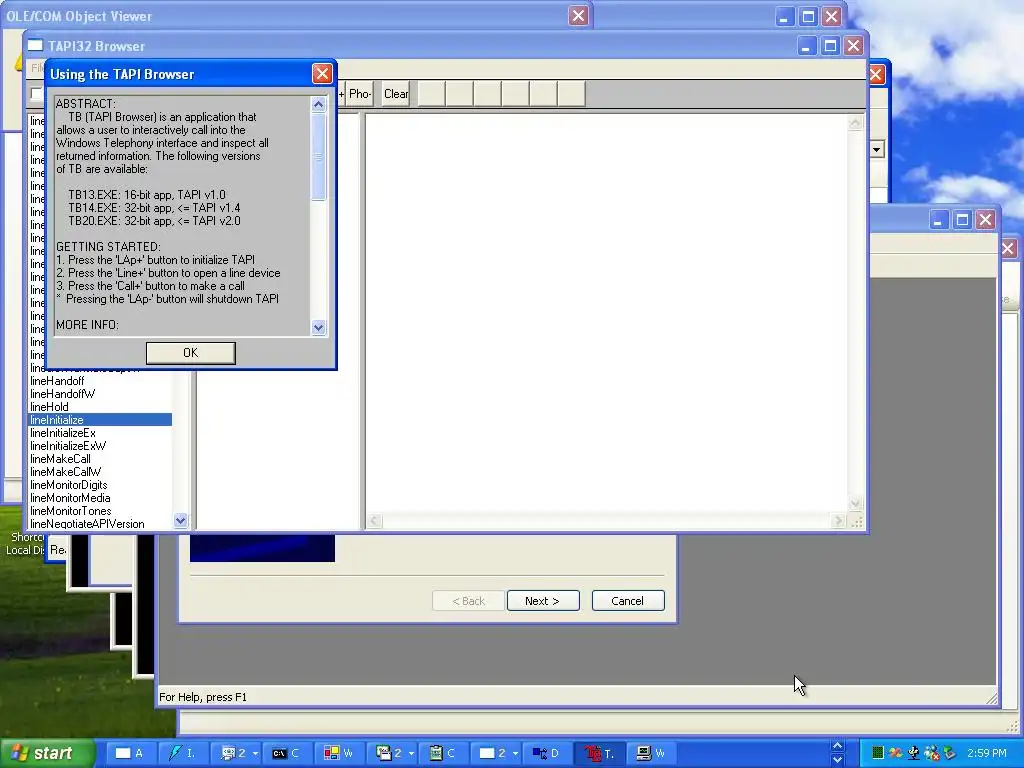Image resolution: width=1024 pixels, height=768 pixels.
Task: Click Next in the wizard window
Action: (543, 601)
